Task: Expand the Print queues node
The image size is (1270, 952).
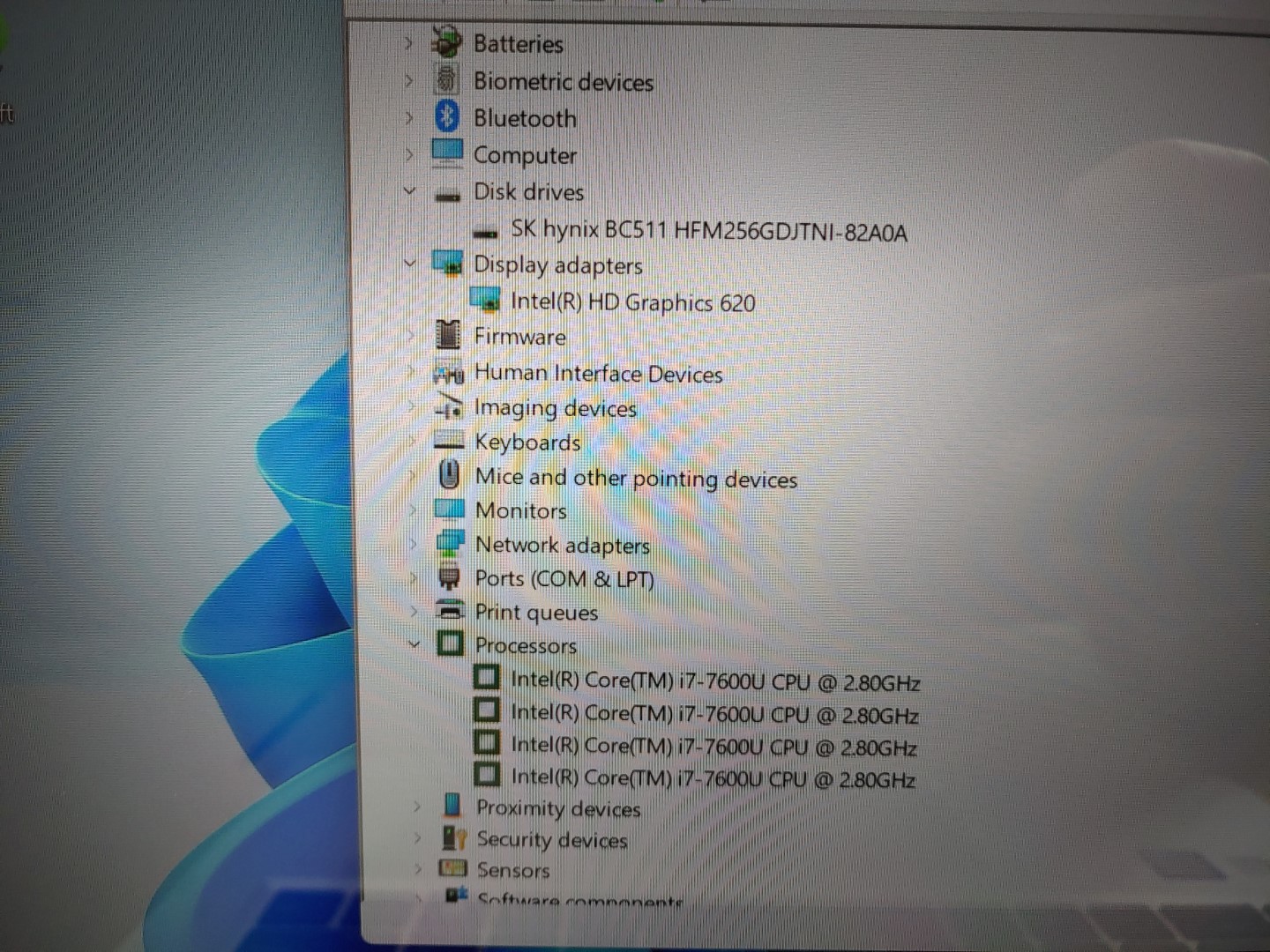Action: [413, 611]
